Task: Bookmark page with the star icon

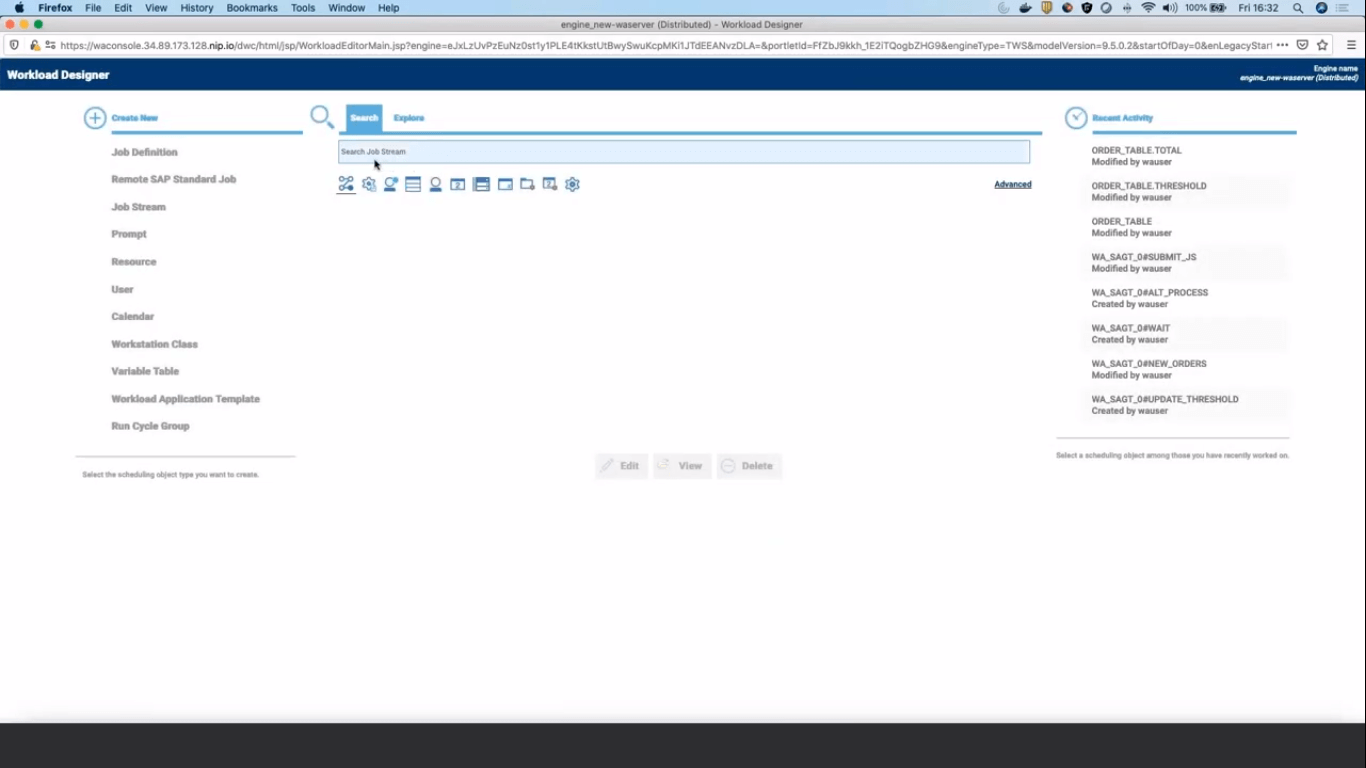Action: coord(1322,45)
